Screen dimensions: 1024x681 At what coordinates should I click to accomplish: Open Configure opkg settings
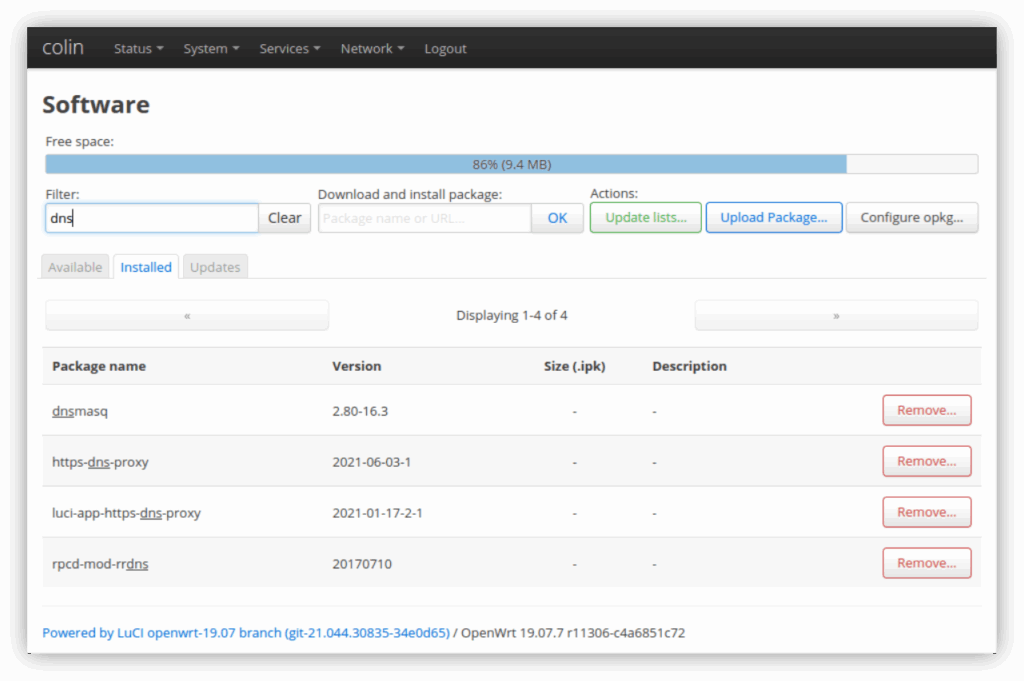(x=911, y=218)
